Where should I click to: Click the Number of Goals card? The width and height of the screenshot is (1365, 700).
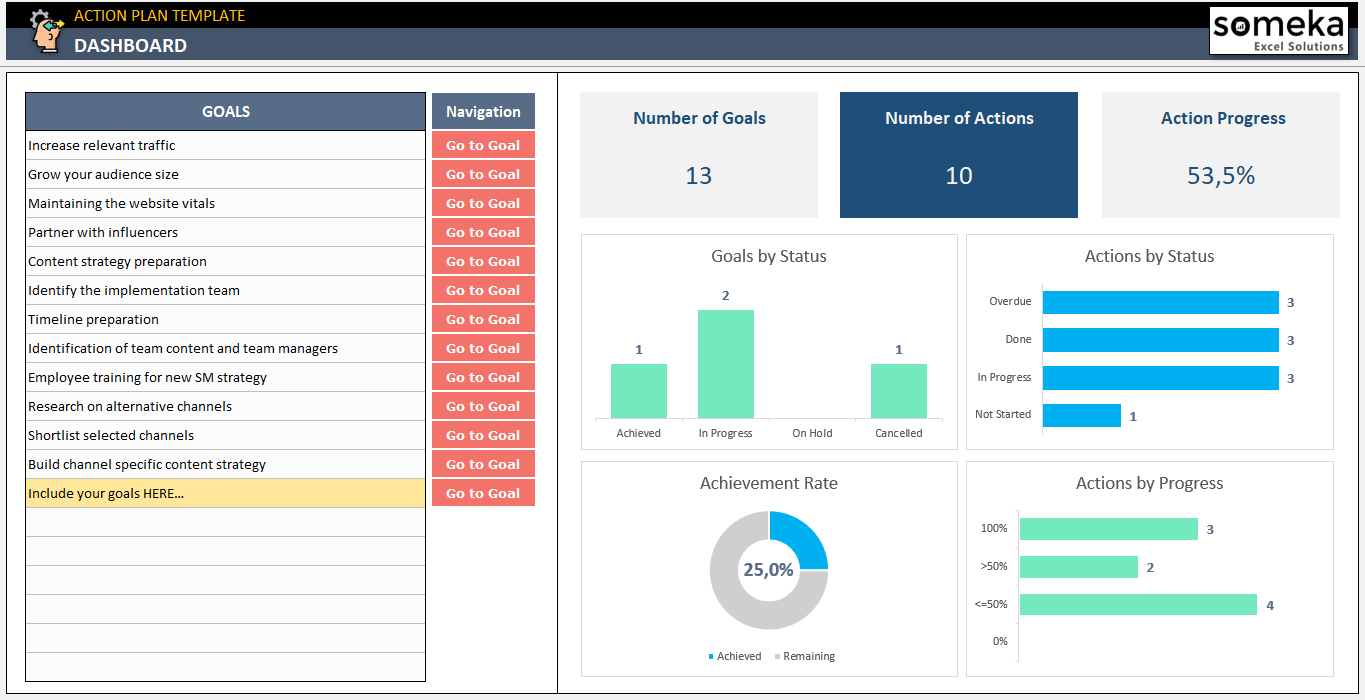click(698, 155)
